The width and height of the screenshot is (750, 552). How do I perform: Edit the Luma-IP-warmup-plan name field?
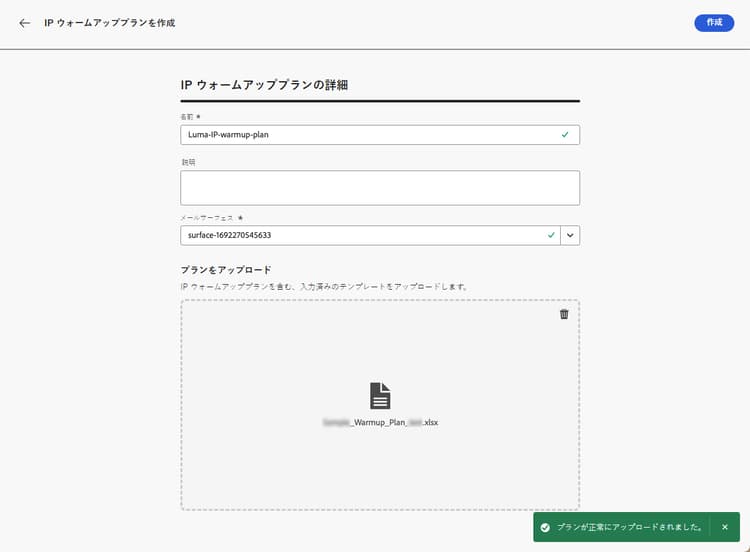380,135
